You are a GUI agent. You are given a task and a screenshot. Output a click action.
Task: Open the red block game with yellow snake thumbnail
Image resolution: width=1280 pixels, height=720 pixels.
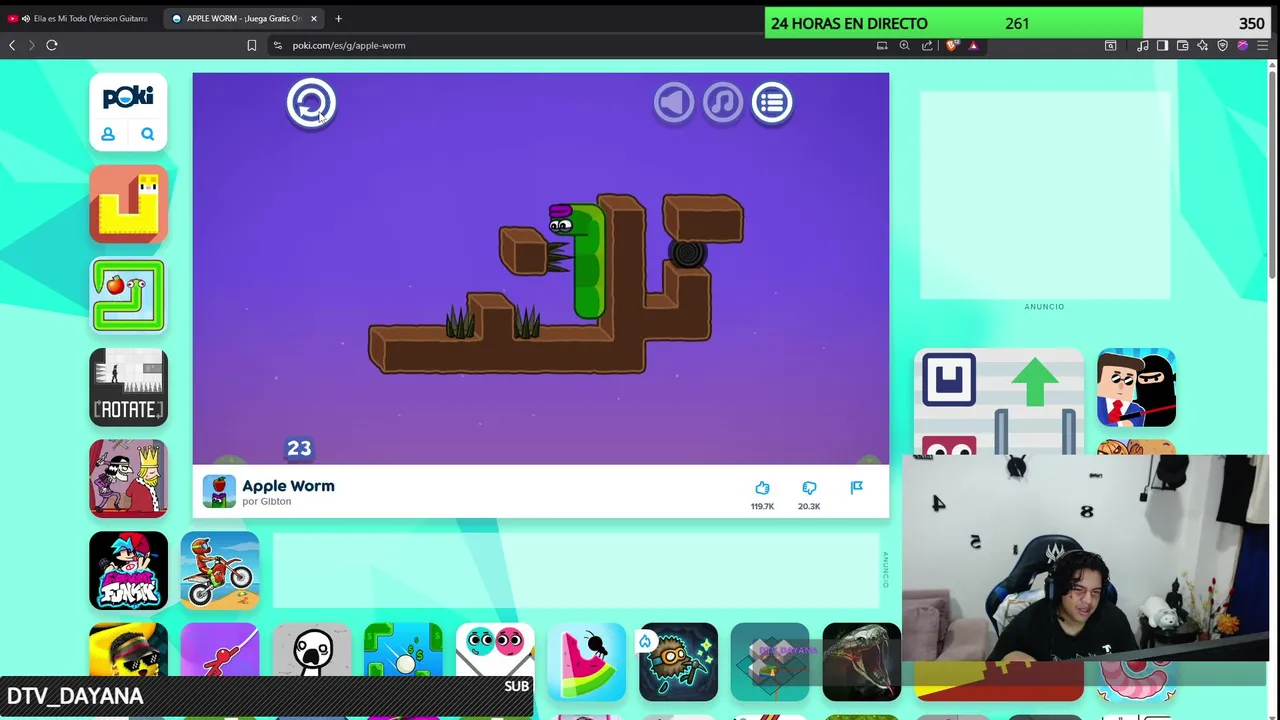point(128,204)
